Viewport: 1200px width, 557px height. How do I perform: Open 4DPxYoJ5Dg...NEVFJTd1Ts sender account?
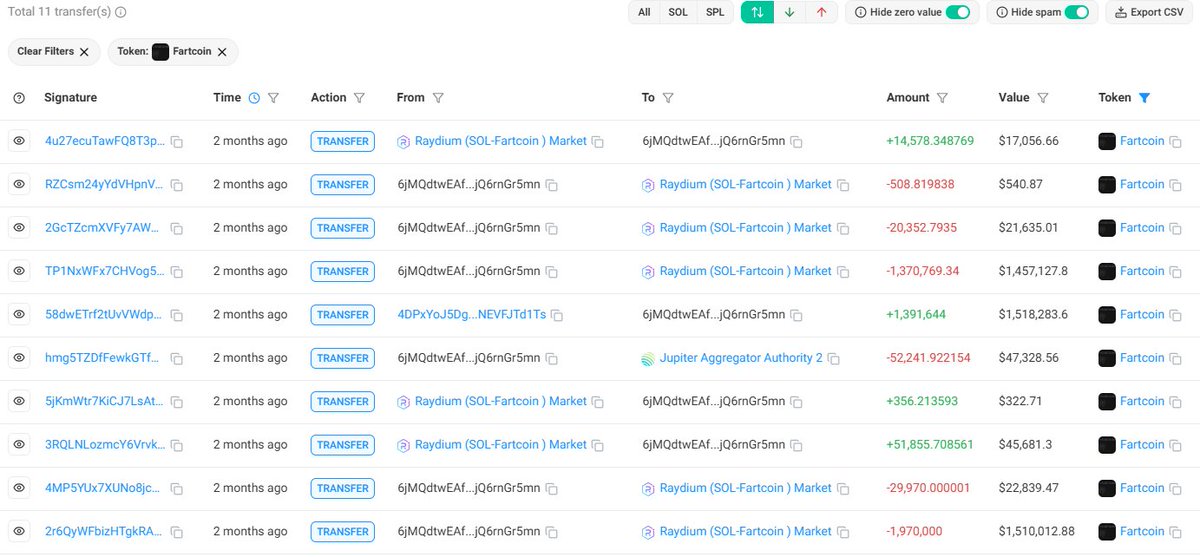[x=472, y=315]
